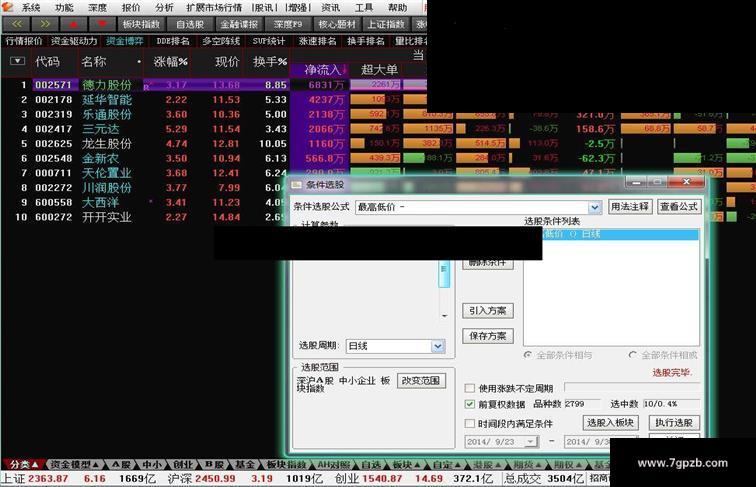This screenshot has width=756, height=487.
Task: Open the start date 2014/9/23 dropdown
Action: click(x=531, y=442)
